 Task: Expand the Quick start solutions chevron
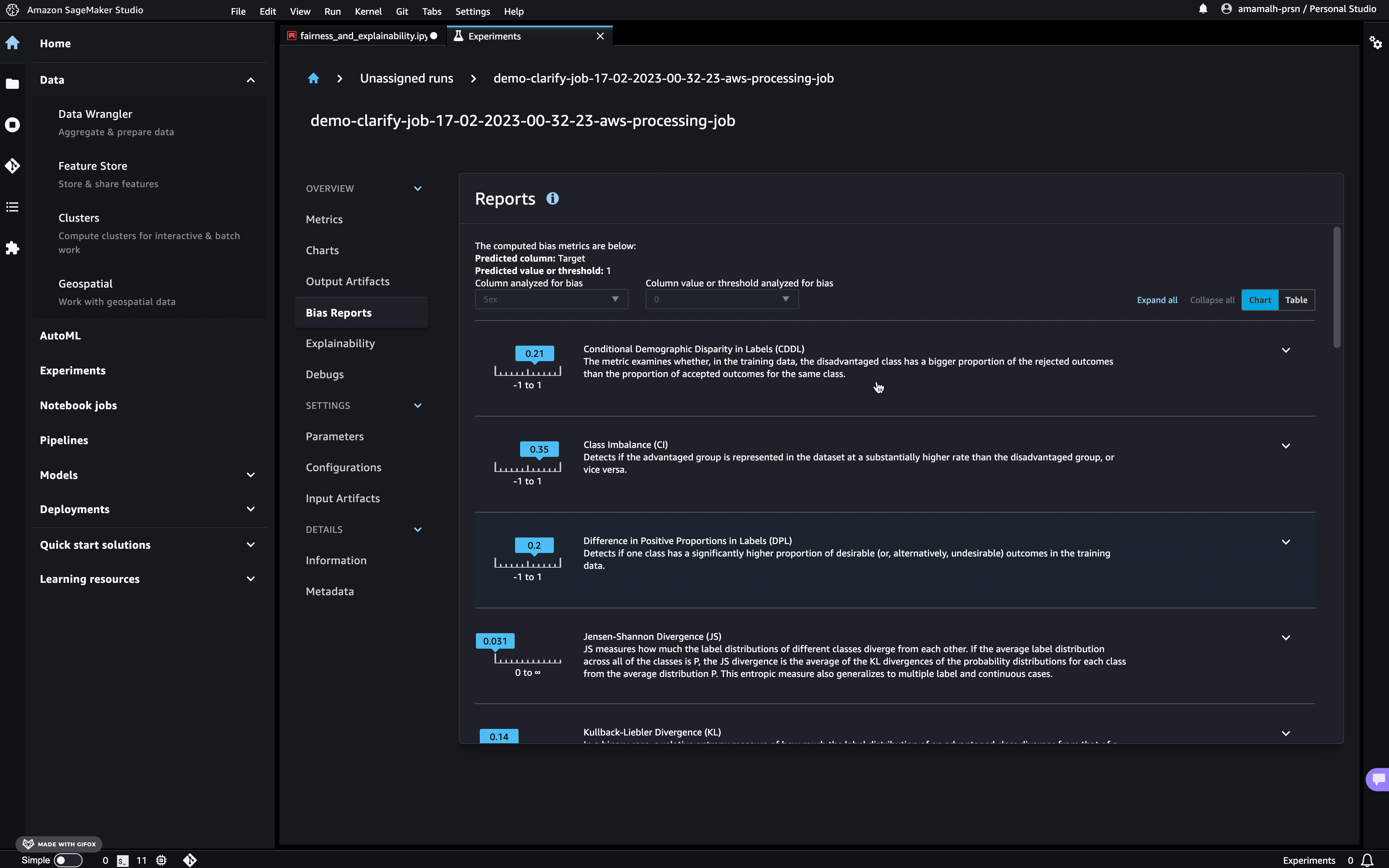click(x=251, y=545)
